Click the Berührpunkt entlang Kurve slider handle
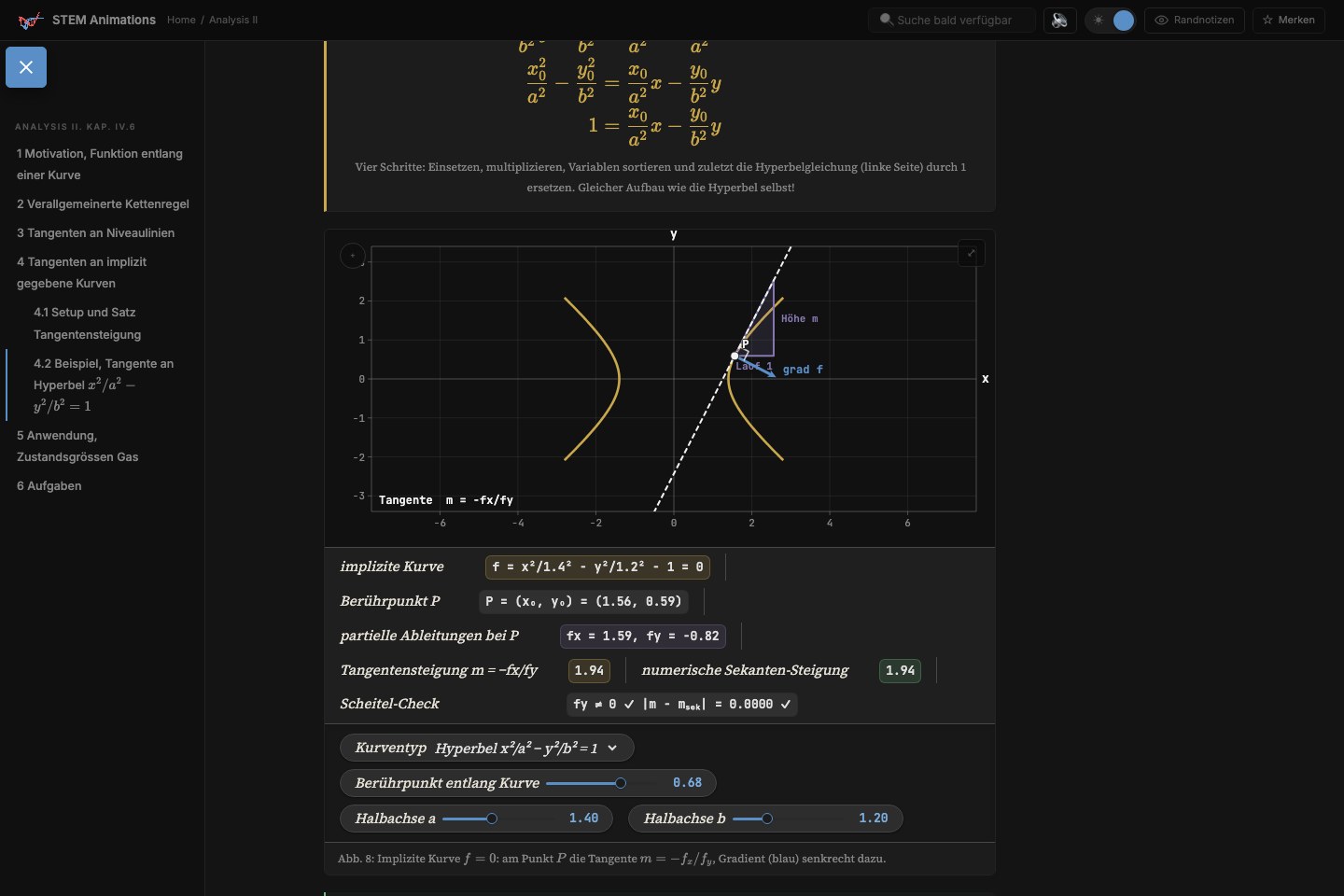The width and height of the screenshot is (1344, 896). click(x=621, y=783)
